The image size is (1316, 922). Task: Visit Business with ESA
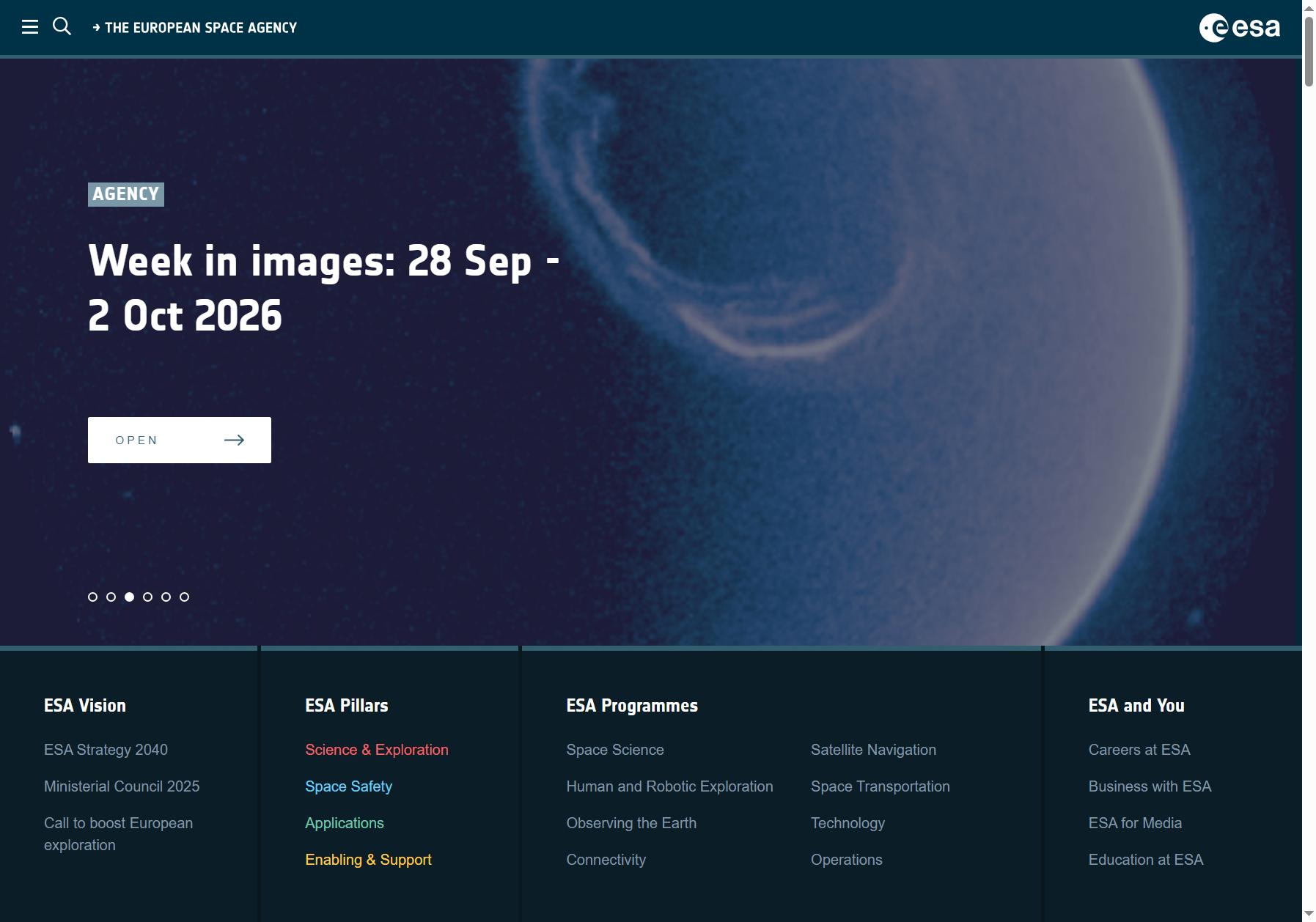coord(1150,786)
